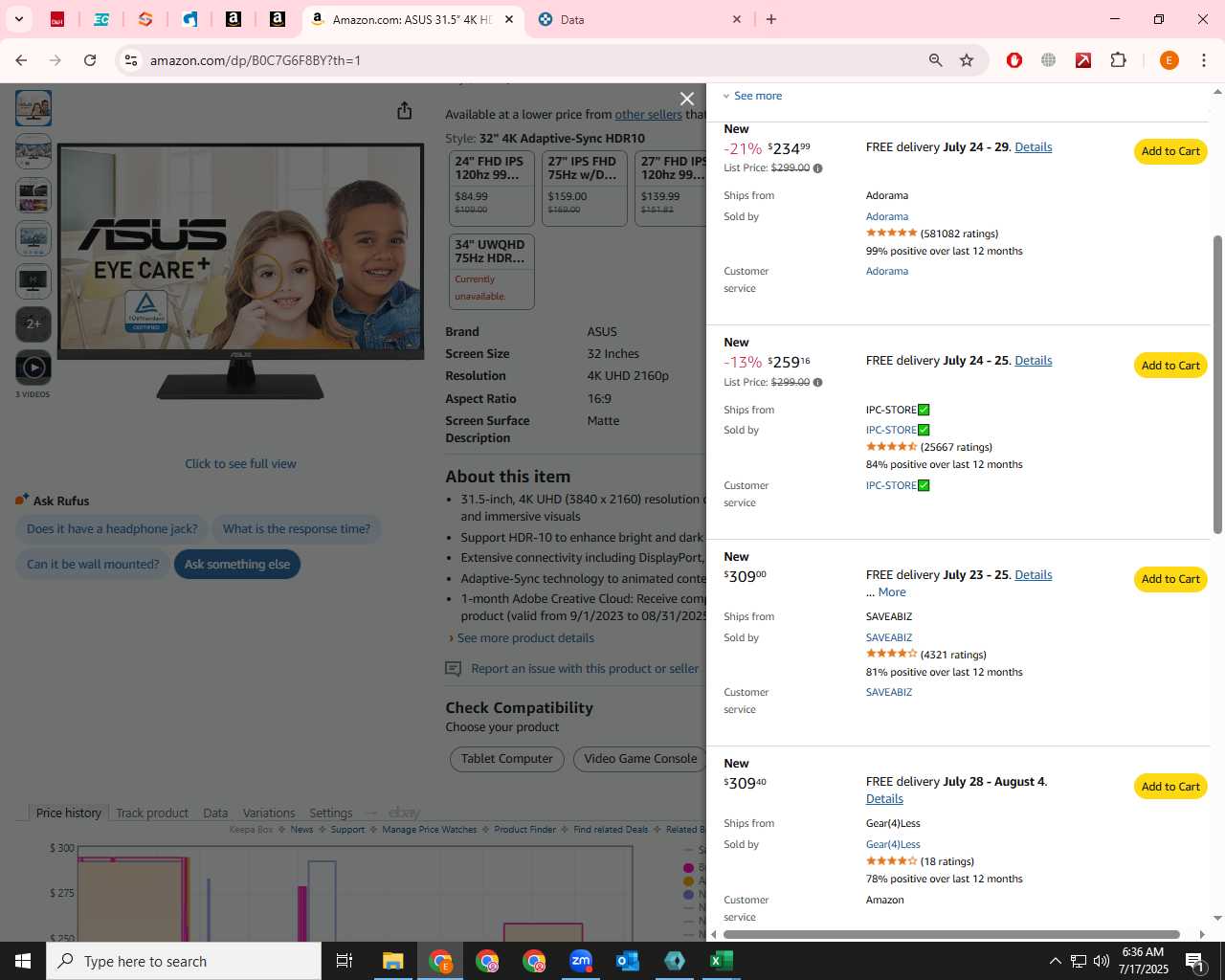
Task: Open delivery Details for July 24 - 29
Action: tap(1033, 147)
